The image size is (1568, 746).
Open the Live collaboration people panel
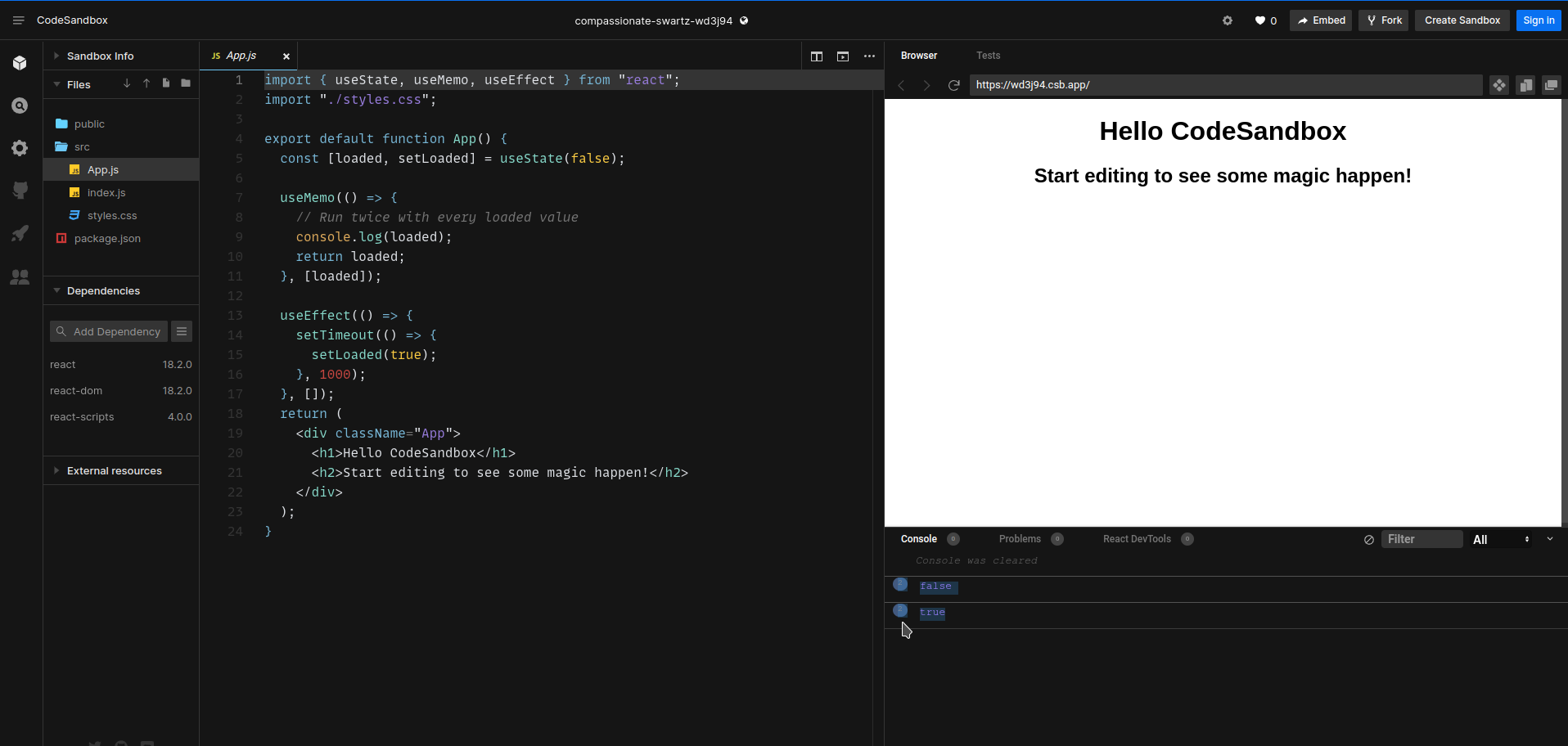(20, 277)
